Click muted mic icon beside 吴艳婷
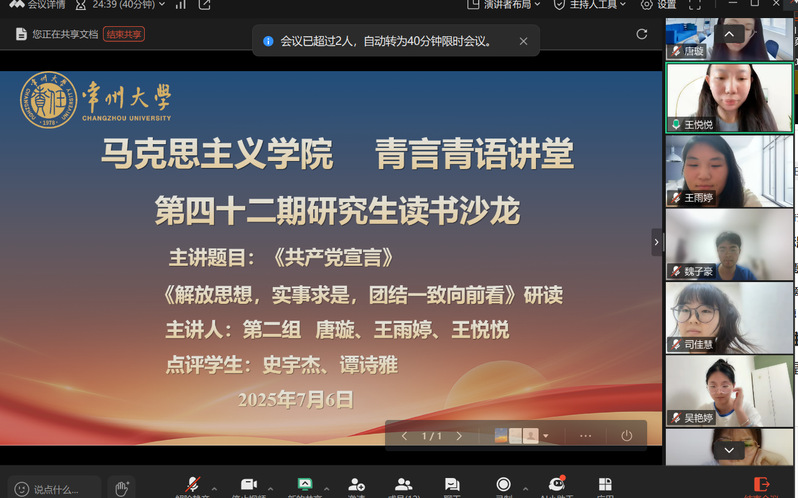This screenshot has height=498, width=798. click(x=675, y=418)
